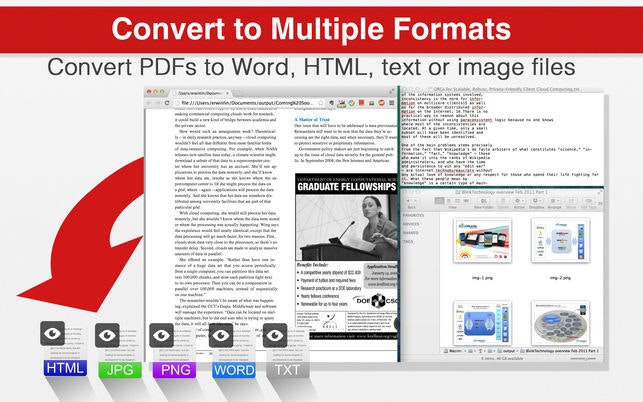Switch Finder to Cover Flow view
643x402 pixels.
(466, 201)
